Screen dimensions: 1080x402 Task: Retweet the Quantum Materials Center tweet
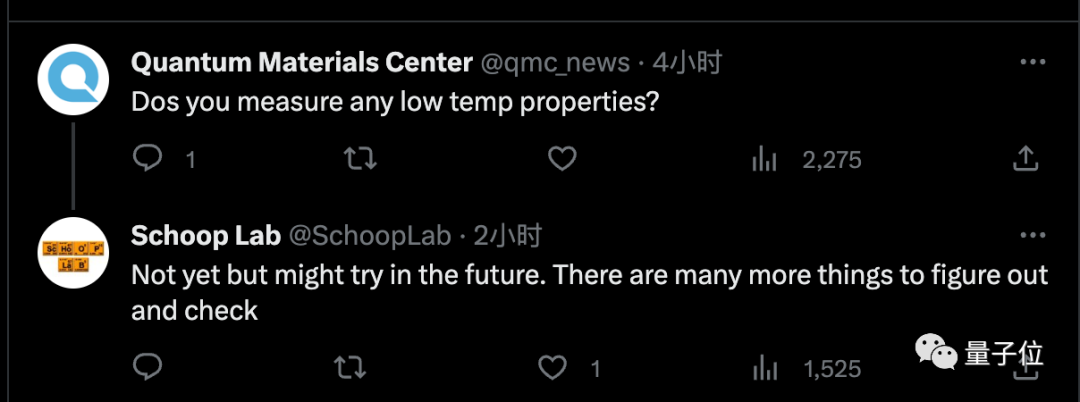pyautogui.click(x=355, y=158)
